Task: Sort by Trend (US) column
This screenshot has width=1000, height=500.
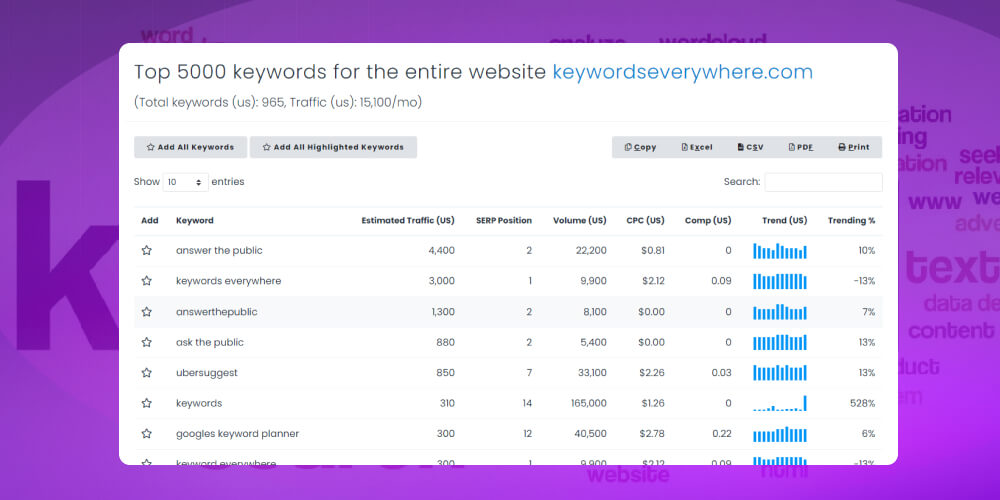Action: 784,221
